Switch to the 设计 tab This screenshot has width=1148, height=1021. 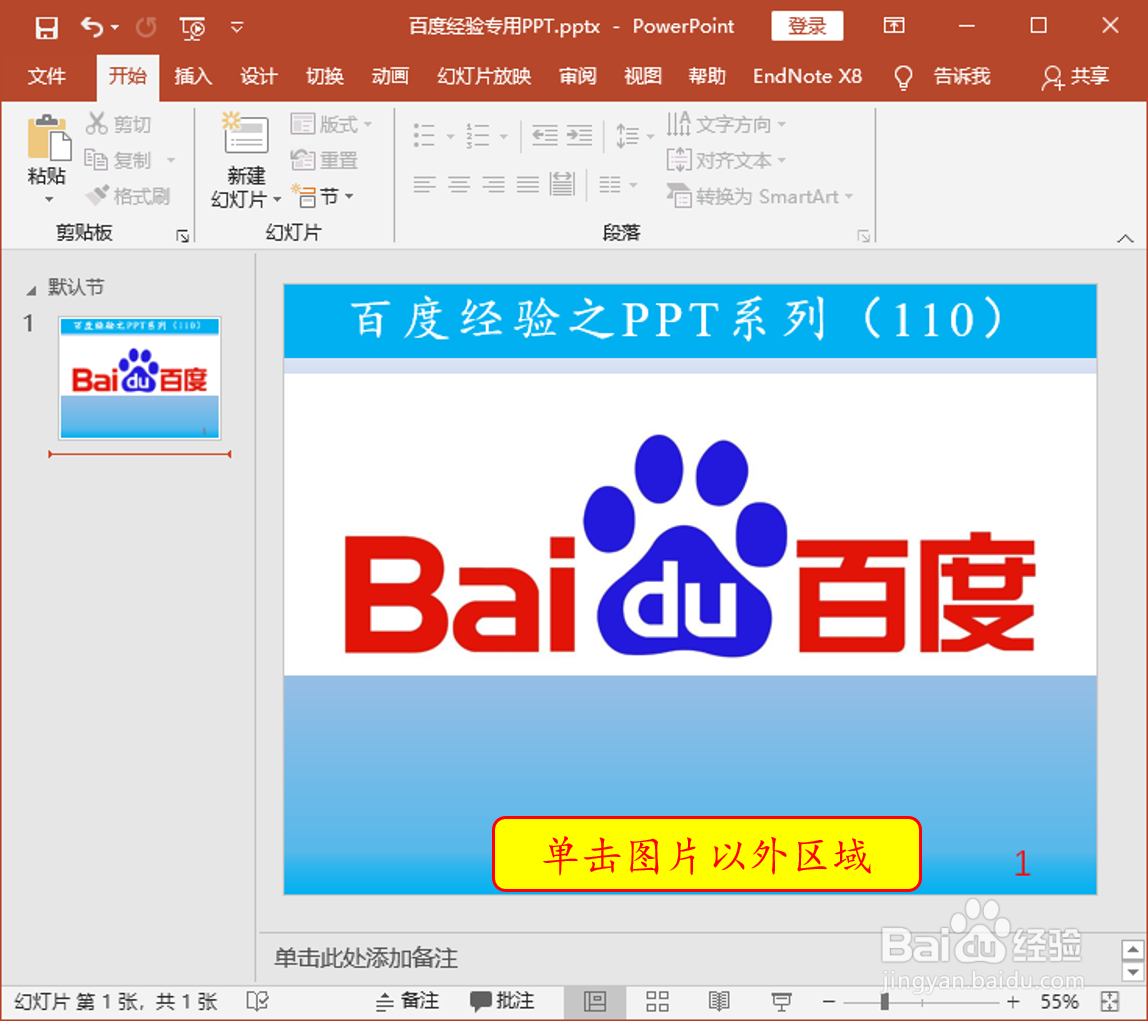(258, 76)
